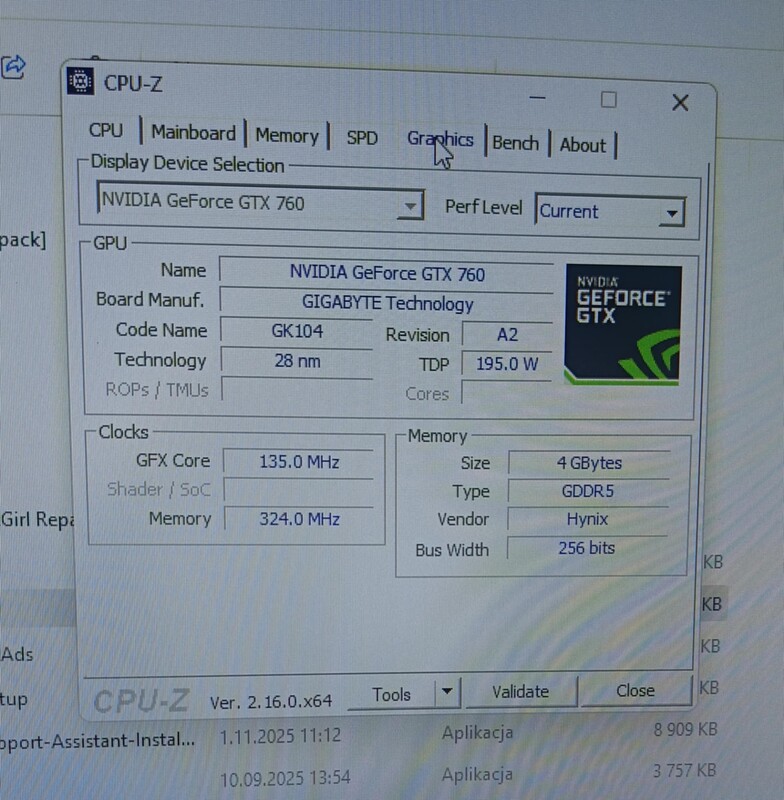Click the NVIDIA GeForce GTX logo image
The width and height of the screenshot is (784, 800).
pos(622,325)
